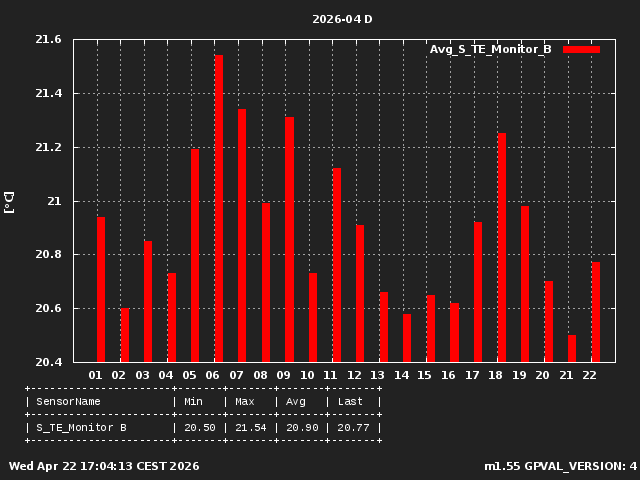Click the Last value 20.77

coord(353,428)
